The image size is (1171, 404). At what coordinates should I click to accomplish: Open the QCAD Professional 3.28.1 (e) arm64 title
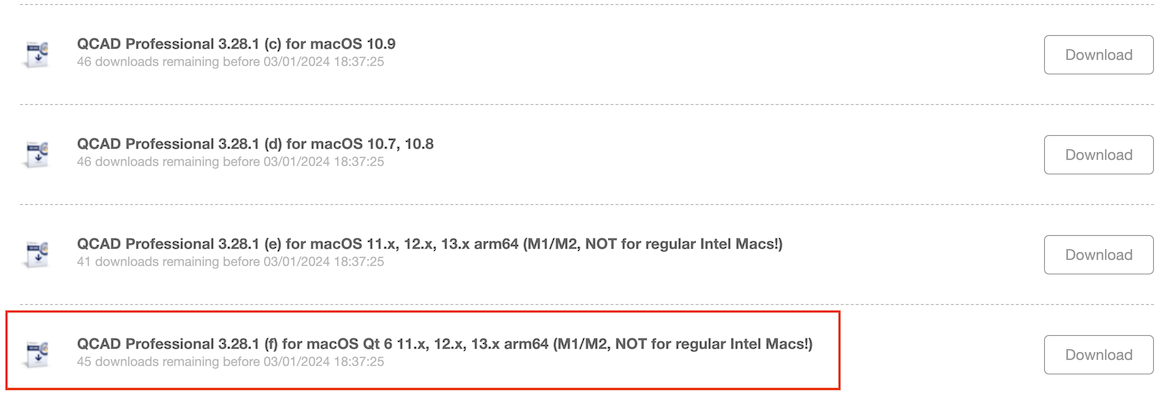430,244
